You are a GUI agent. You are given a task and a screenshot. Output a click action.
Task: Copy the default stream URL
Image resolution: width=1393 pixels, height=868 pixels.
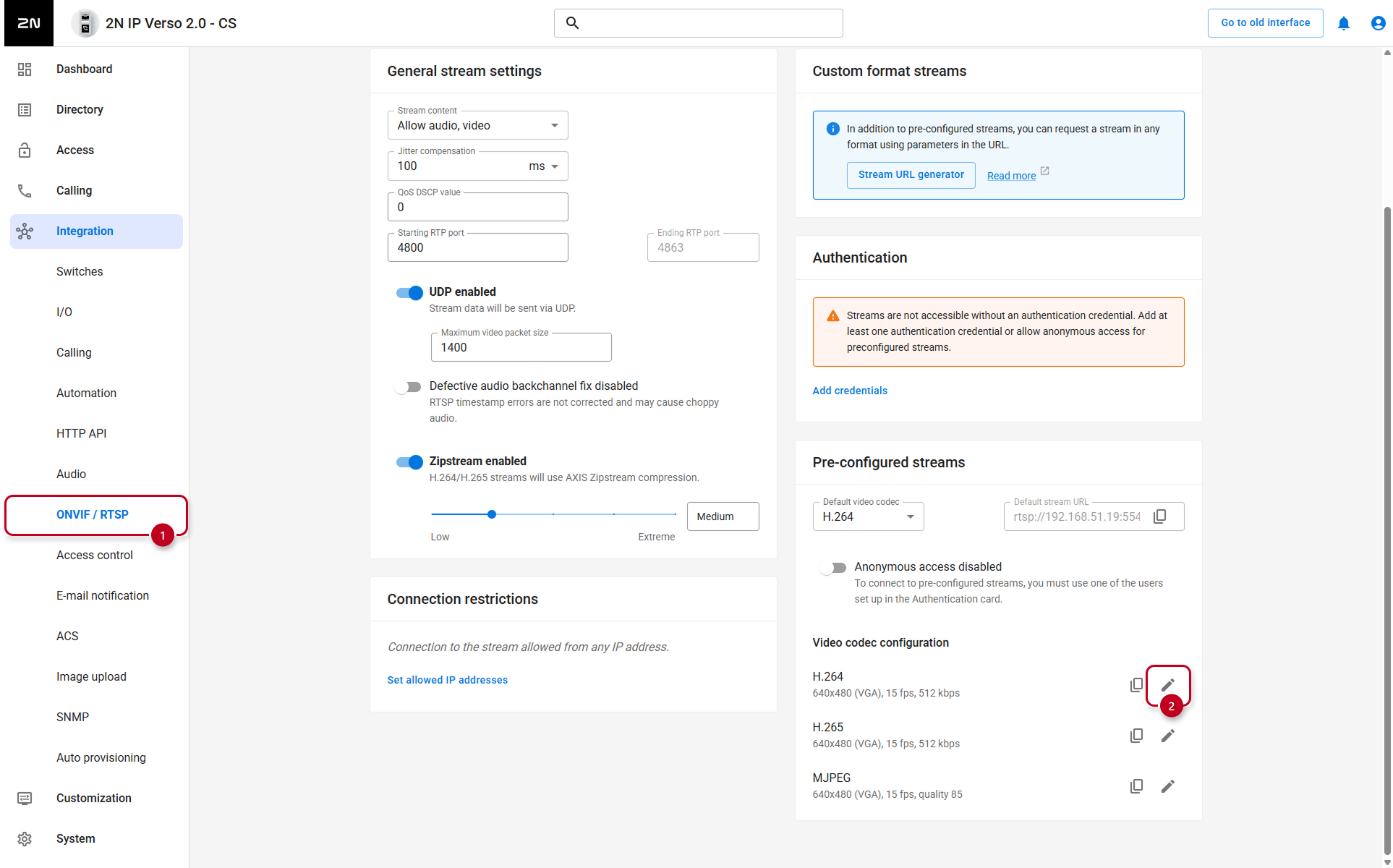1160,516
